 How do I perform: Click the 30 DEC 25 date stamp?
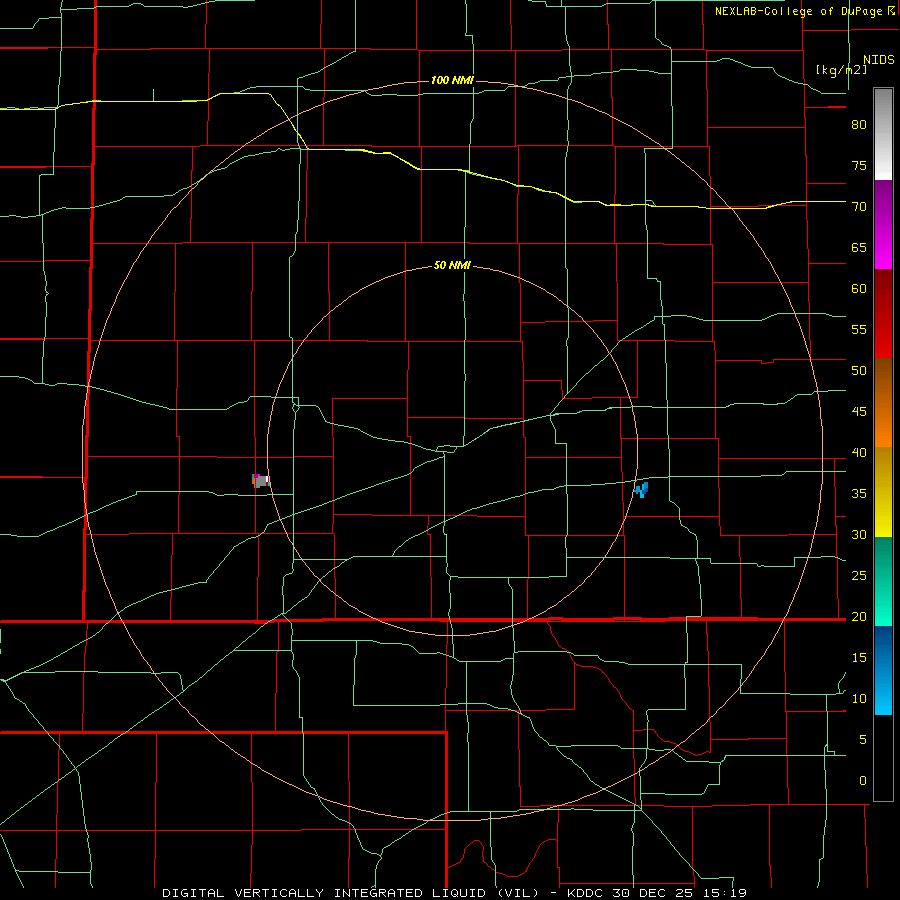point(655,893)
